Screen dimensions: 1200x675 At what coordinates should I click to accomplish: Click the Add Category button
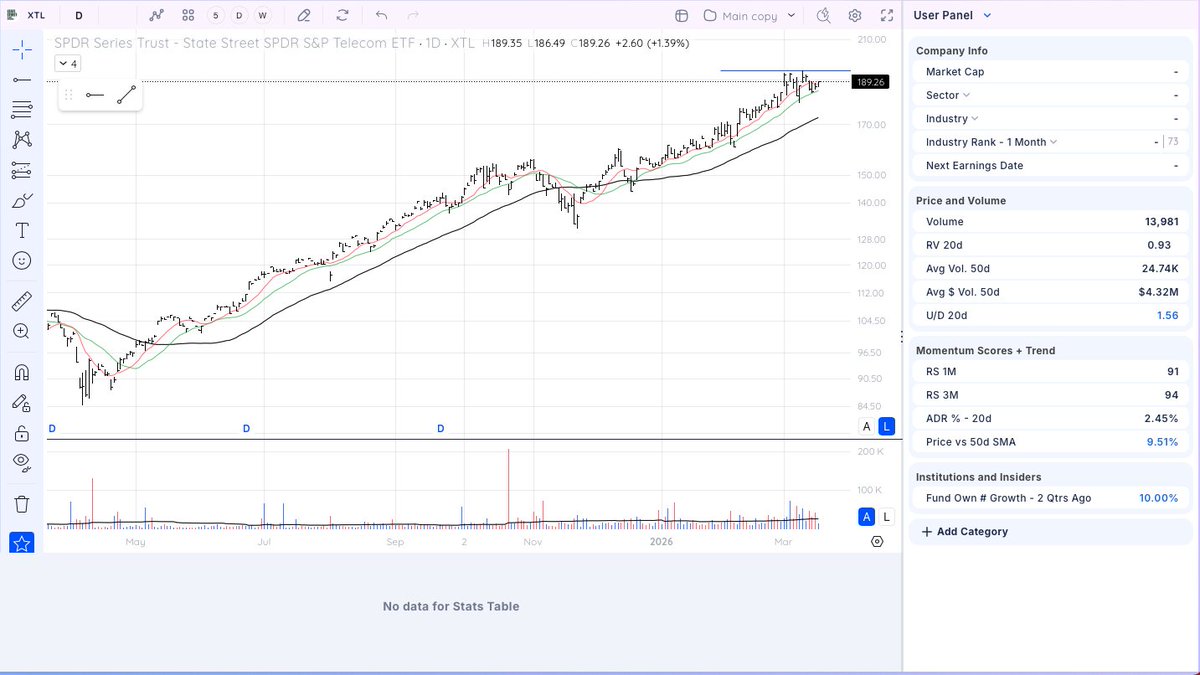point(964,532)
